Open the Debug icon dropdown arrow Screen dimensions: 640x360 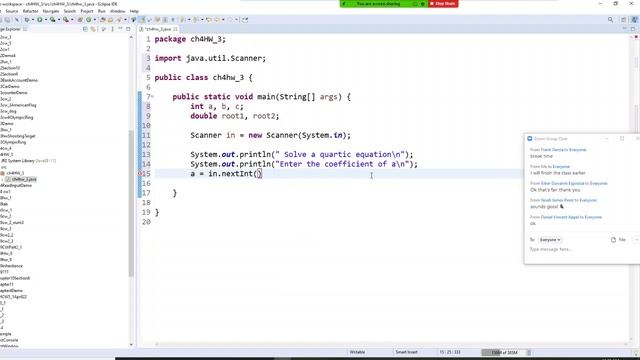click(33, 20)
